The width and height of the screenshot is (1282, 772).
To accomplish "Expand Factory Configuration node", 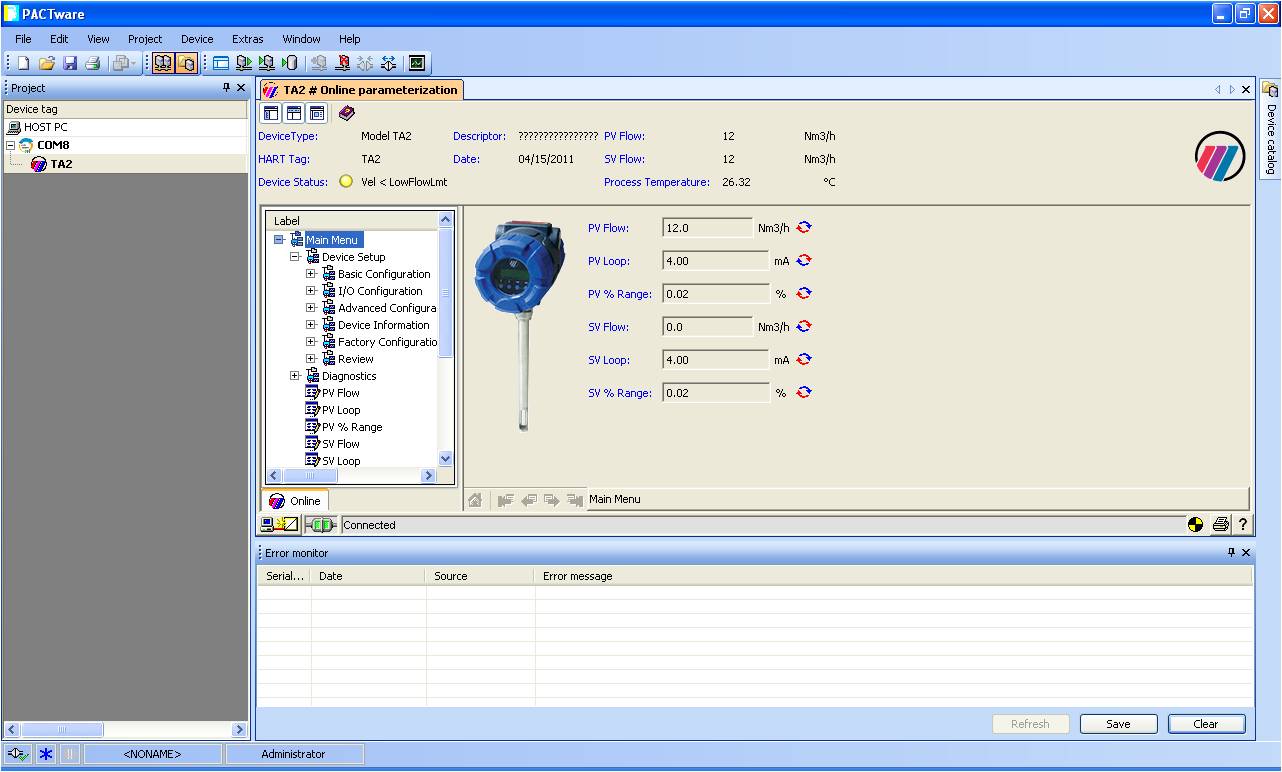I will pyautogui.click(x=311, y=342).
